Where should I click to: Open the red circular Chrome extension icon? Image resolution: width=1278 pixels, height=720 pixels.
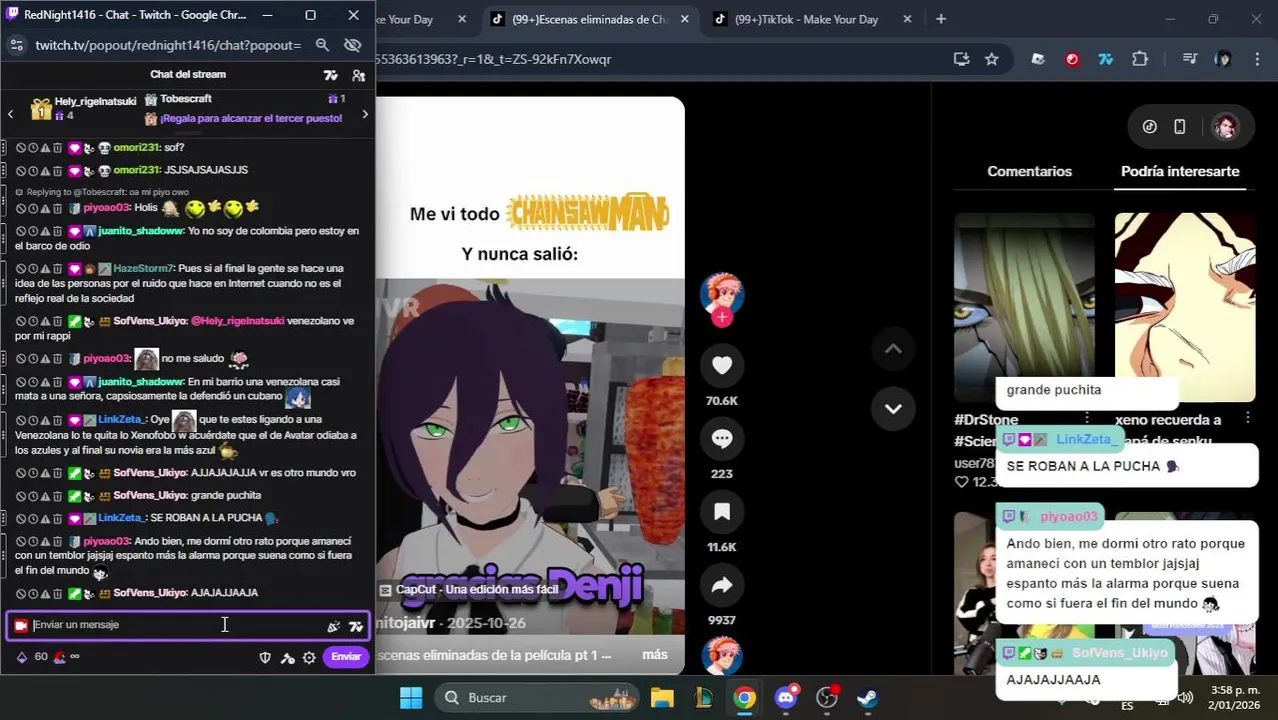[x=1072, y=59]
